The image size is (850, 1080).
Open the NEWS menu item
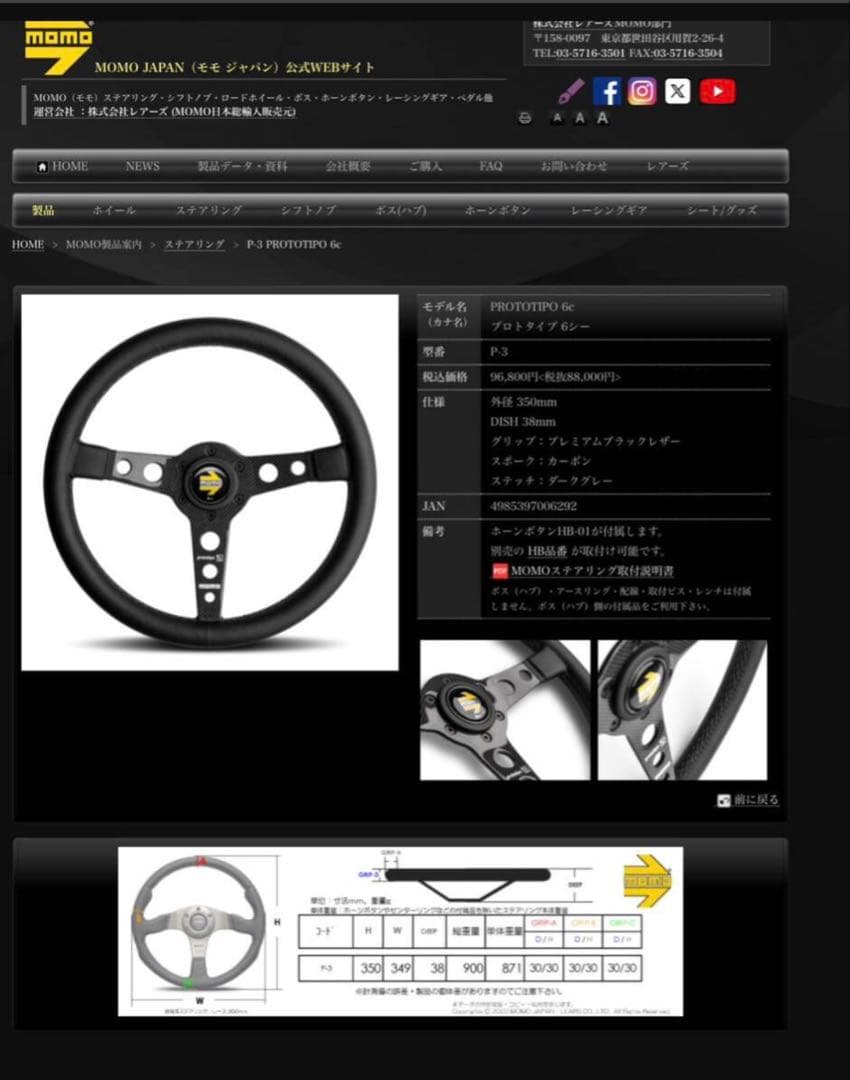(142, 166)
